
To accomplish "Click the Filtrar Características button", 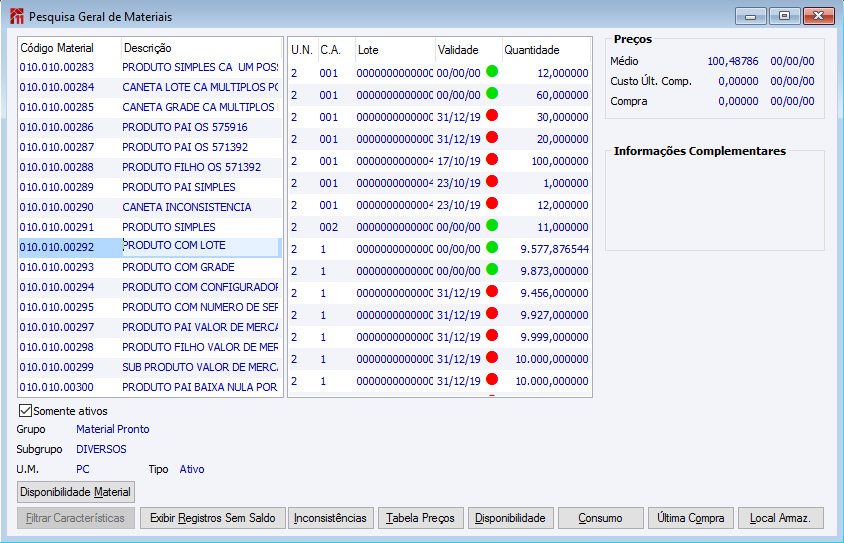I will [75, 518].
